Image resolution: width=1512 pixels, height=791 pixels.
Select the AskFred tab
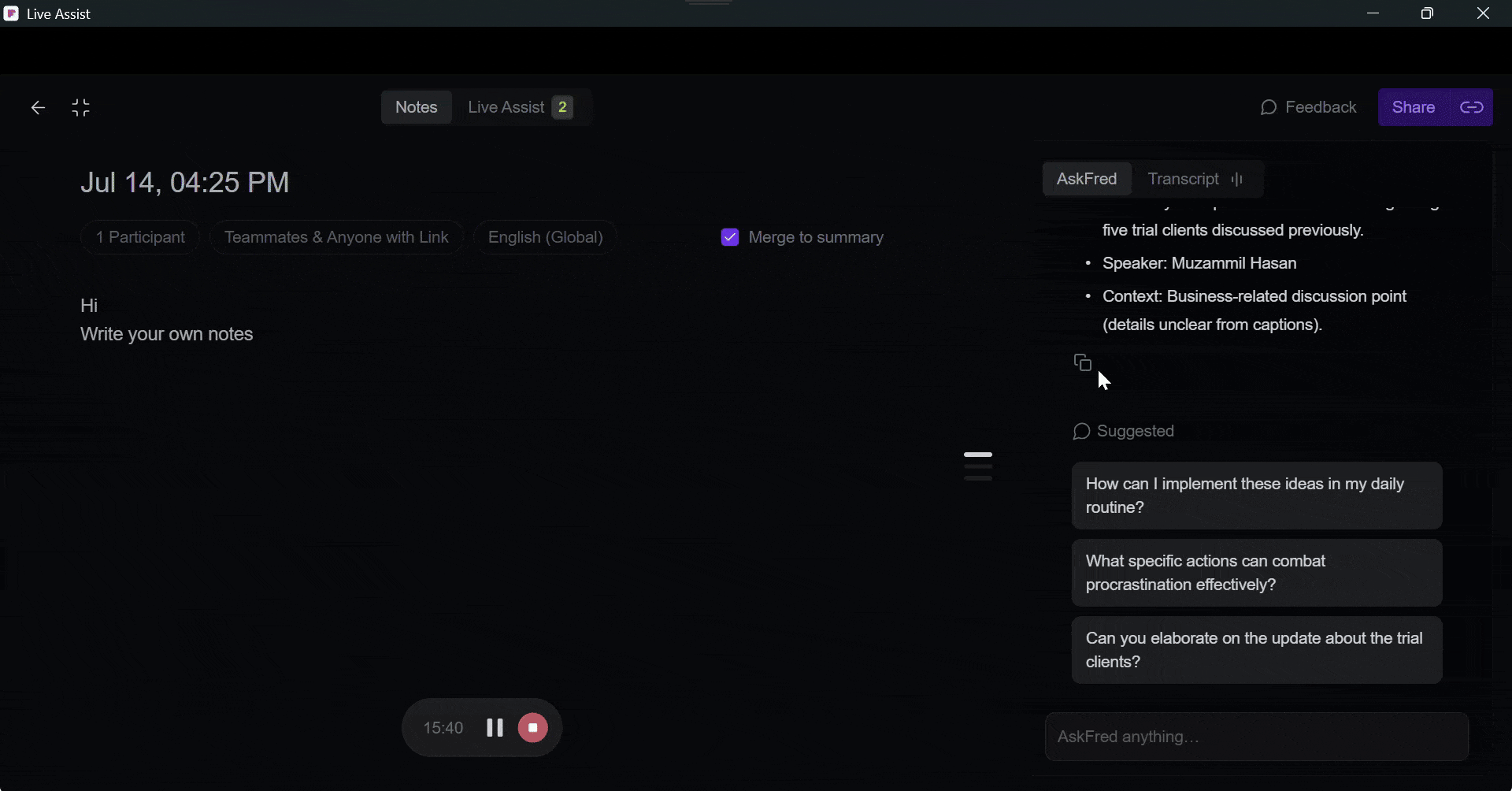coord(1087,179)
